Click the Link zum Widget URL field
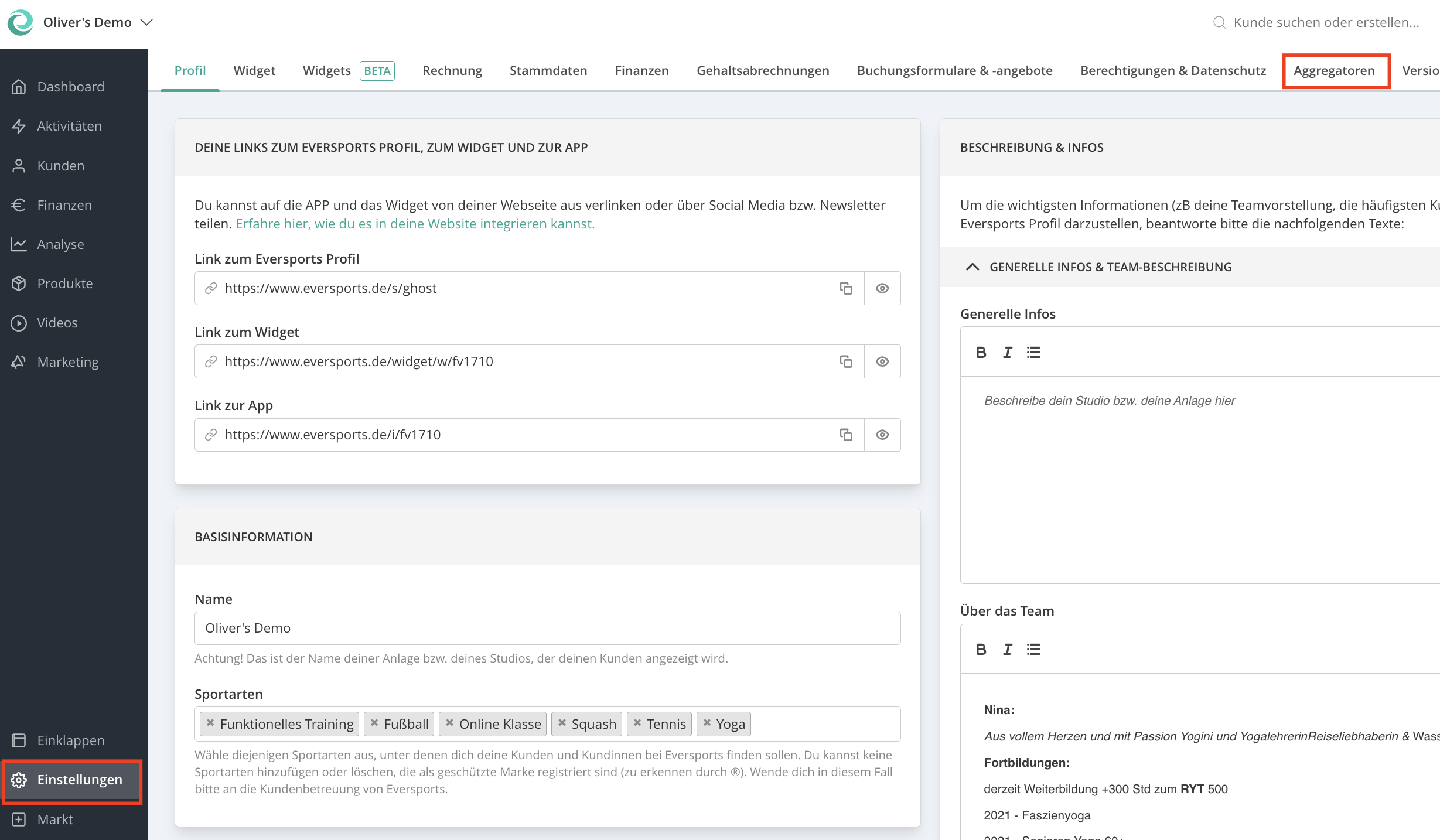1440x840 pixels. (x=511, y=361)
